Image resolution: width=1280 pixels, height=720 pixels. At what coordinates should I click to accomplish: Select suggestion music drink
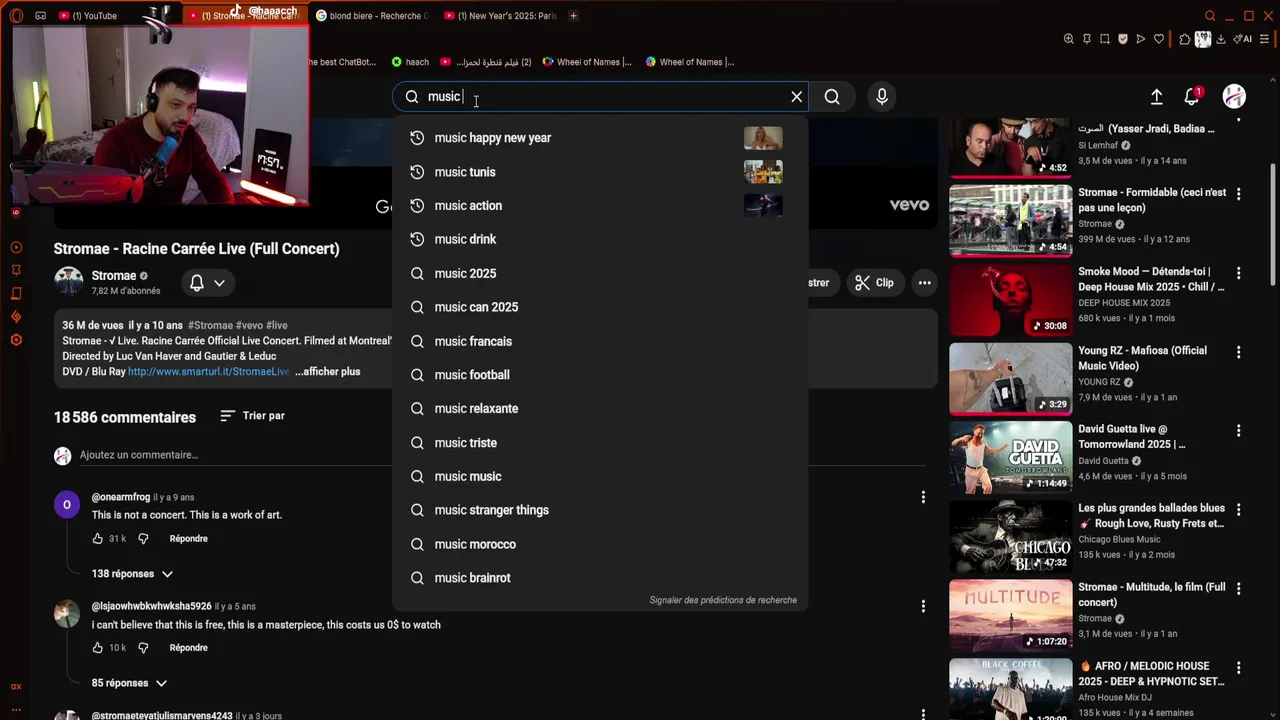(x=600, y=240)
